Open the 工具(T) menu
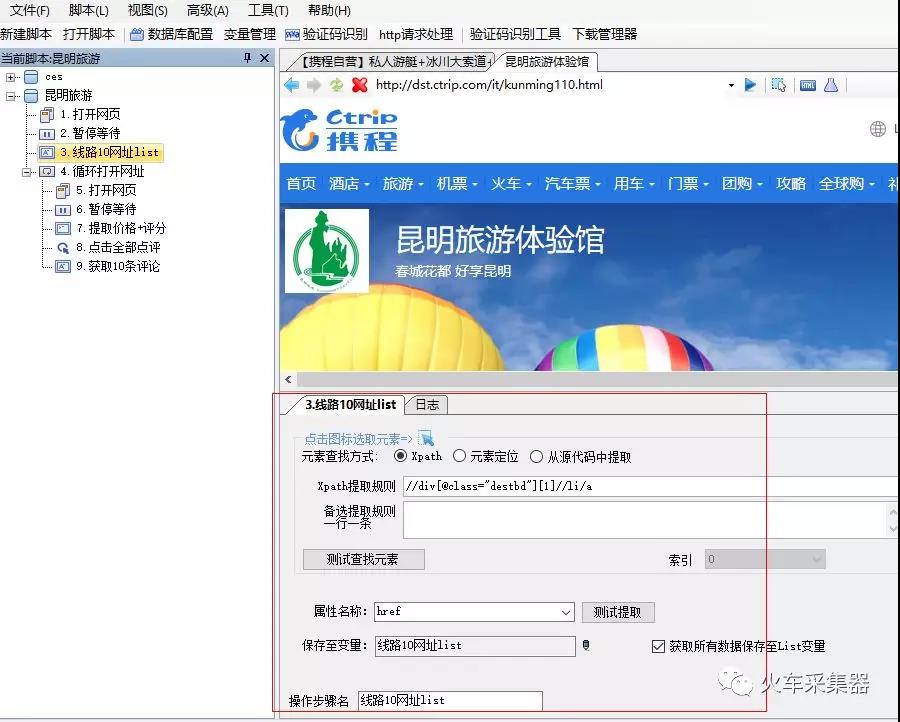The width and height of the screenshot is (900, 722). point(268,10)
